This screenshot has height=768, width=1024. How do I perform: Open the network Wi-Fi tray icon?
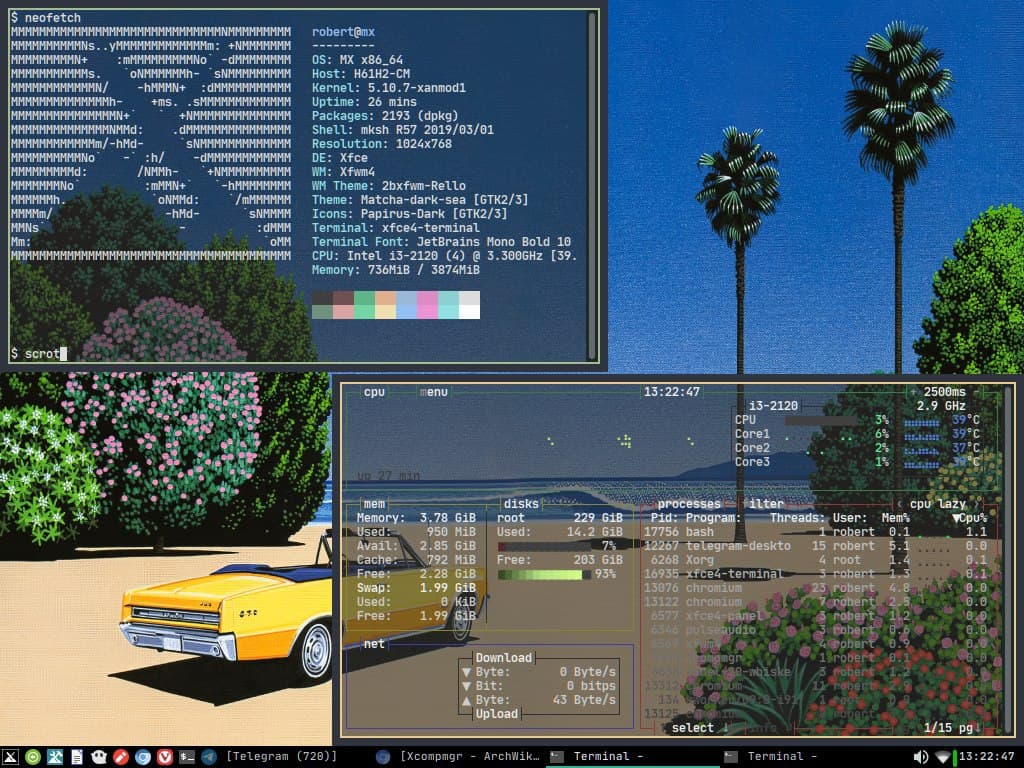coord(942,757)
